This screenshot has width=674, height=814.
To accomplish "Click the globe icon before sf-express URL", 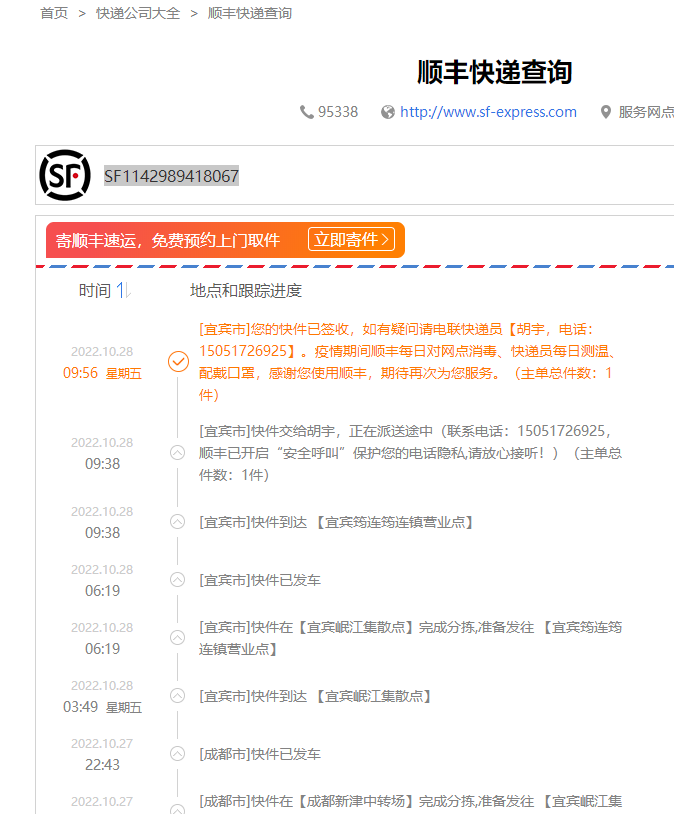I will [x=388, y=112].
